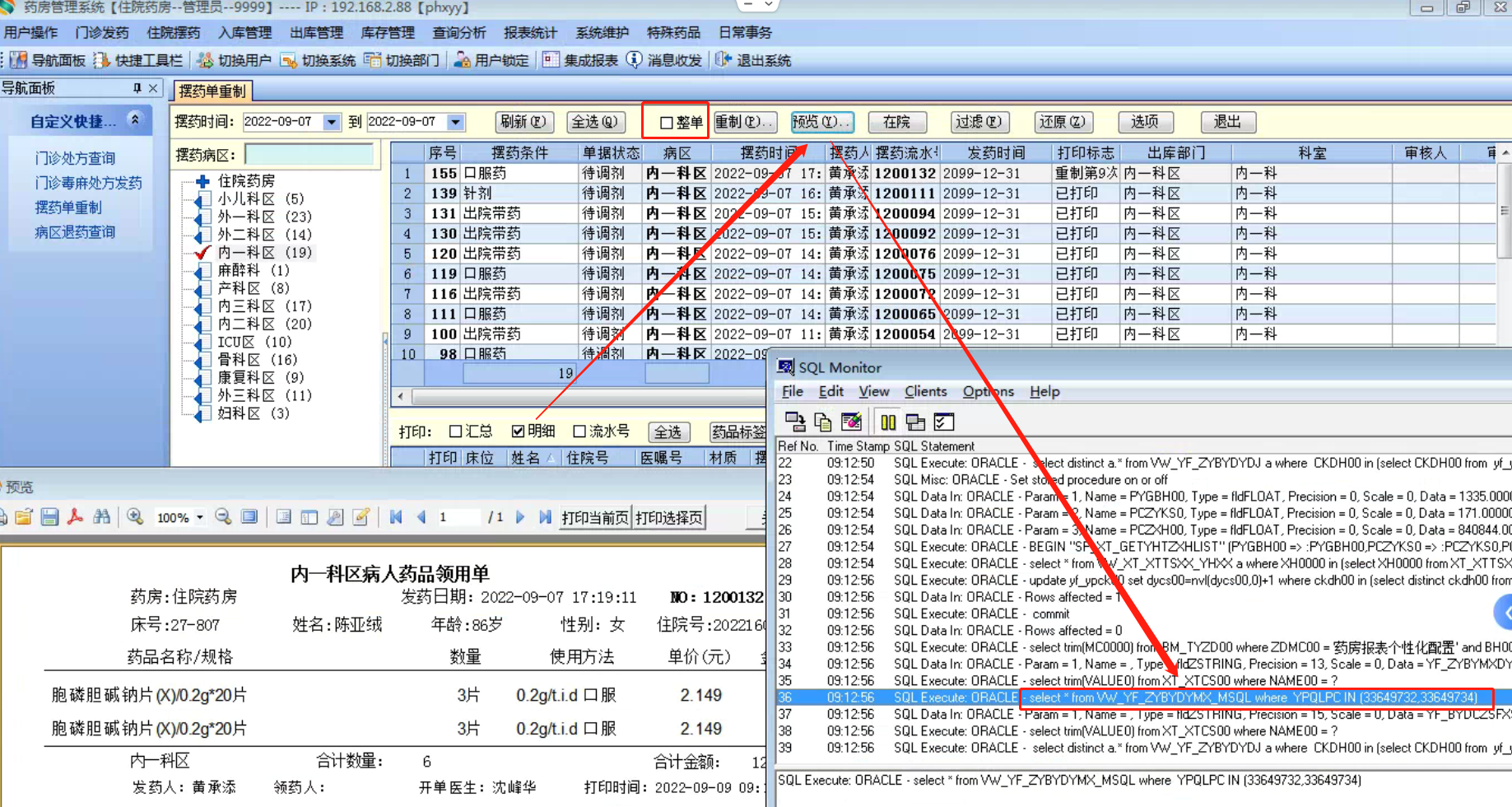The height and width of the screenshot is (807, 1512).
Task: Click the 全选(Q) button
Action: [595, 122]
